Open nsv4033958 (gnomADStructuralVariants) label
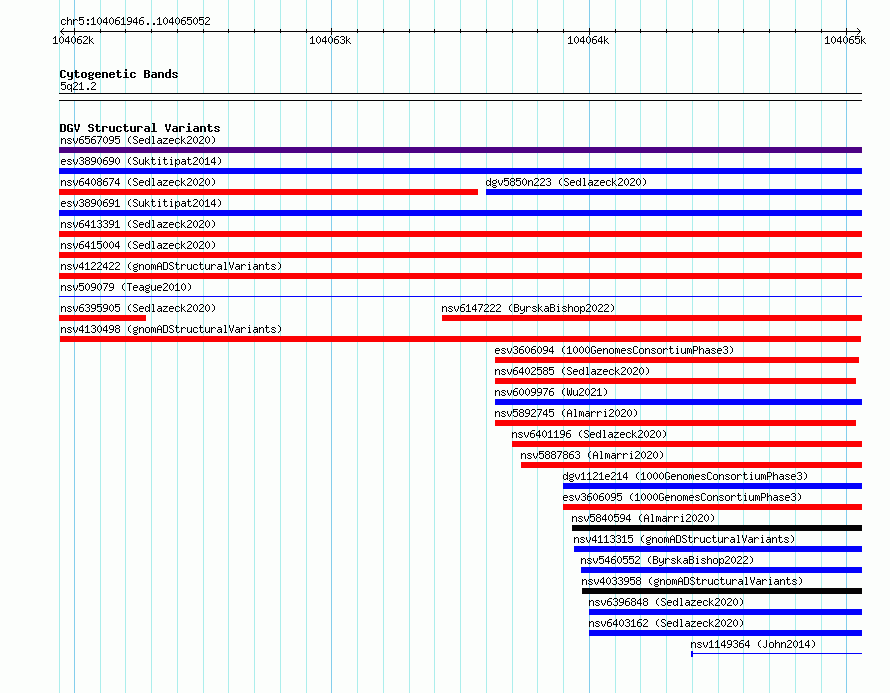This screenshot has height=693, width=890. point(692,581)
